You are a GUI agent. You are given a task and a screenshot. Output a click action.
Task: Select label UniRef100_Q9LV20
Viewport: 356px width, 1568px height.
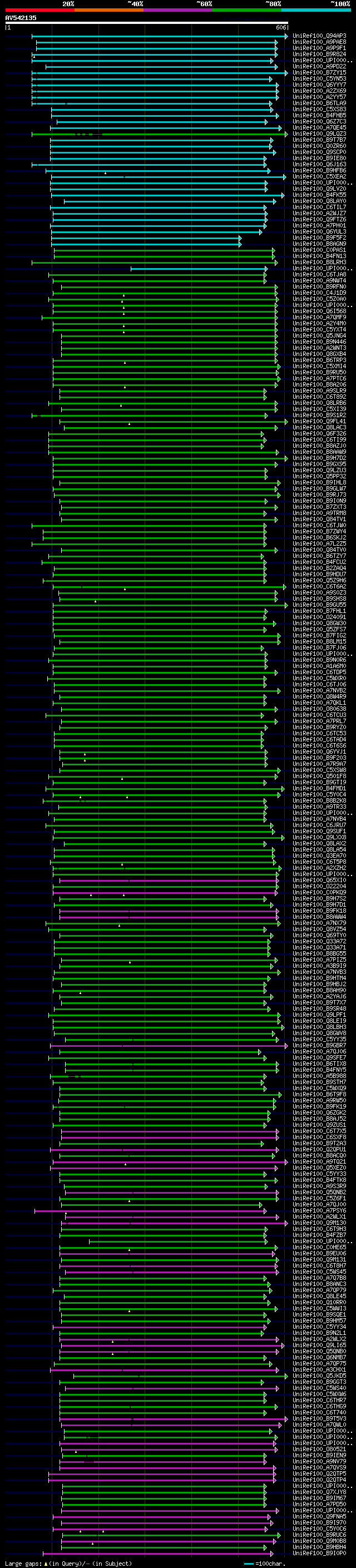point(319,189)
